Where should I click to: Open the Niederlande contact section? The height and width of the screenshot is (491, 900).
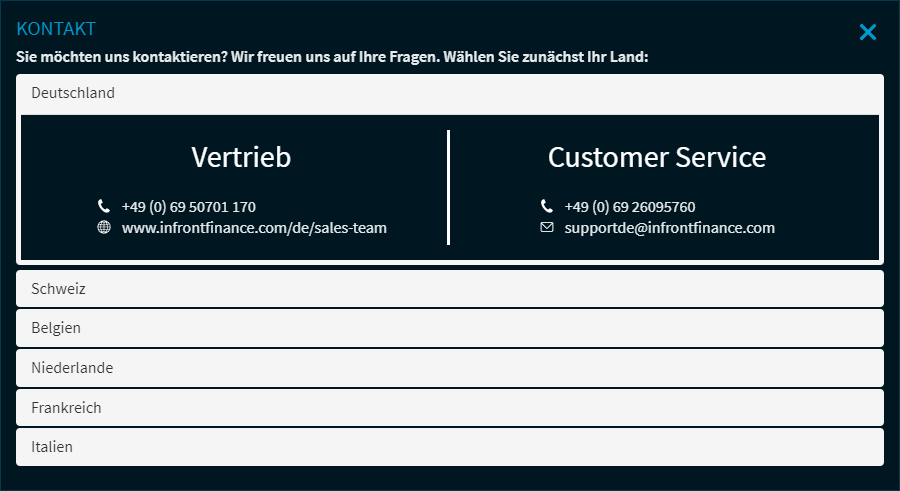point(449,368)
